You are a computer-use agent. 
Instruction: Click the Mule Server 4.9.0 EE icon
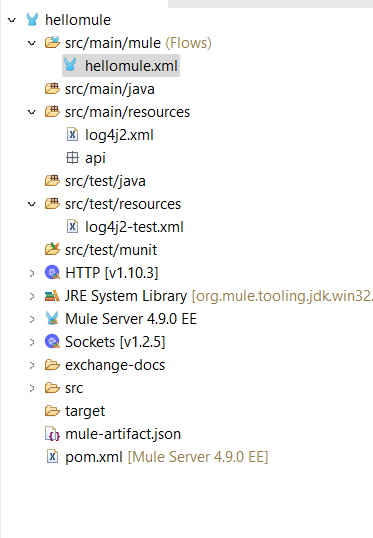click(52, 319)
